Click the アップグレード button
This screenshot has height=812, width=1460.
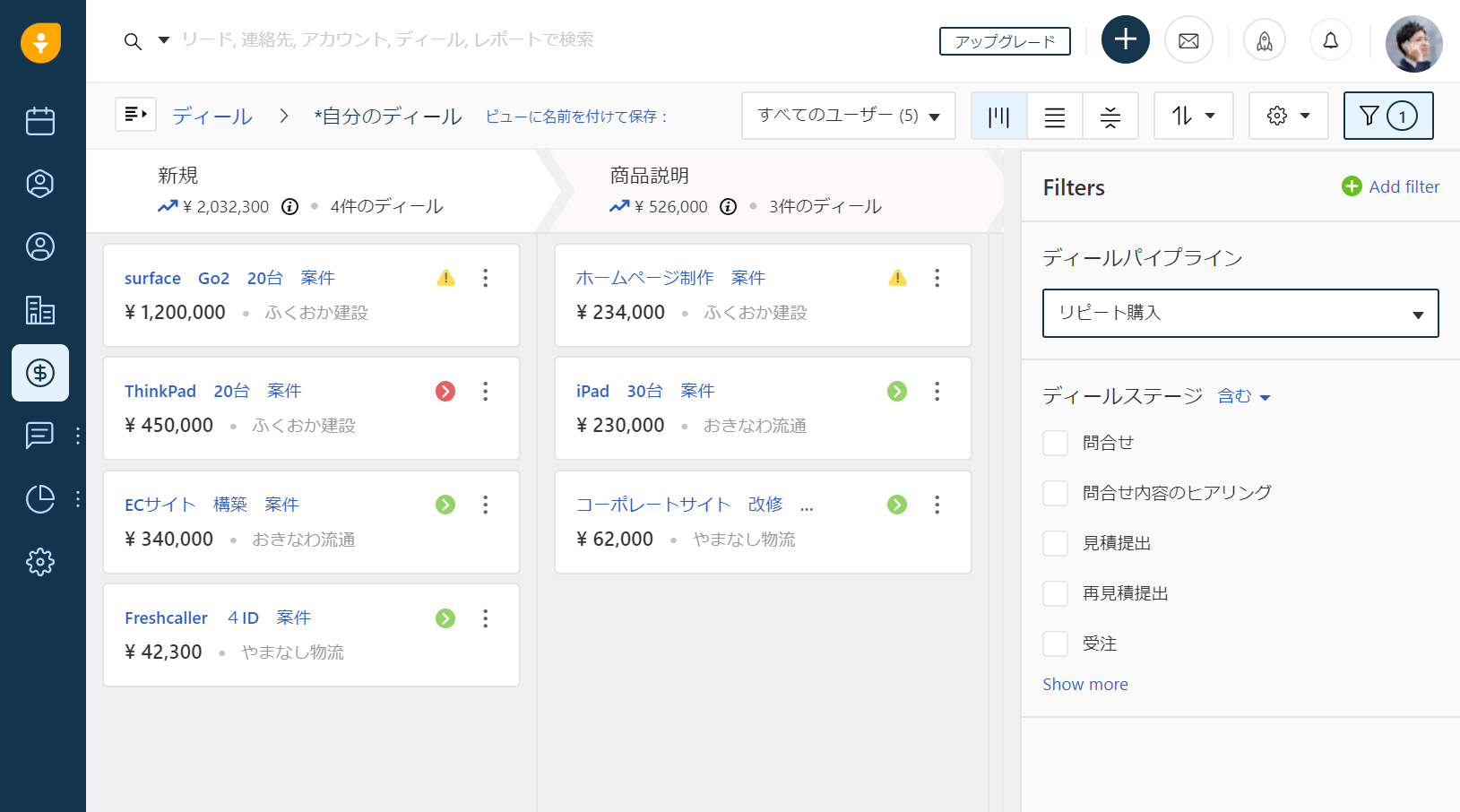[x=1004, y=41]
